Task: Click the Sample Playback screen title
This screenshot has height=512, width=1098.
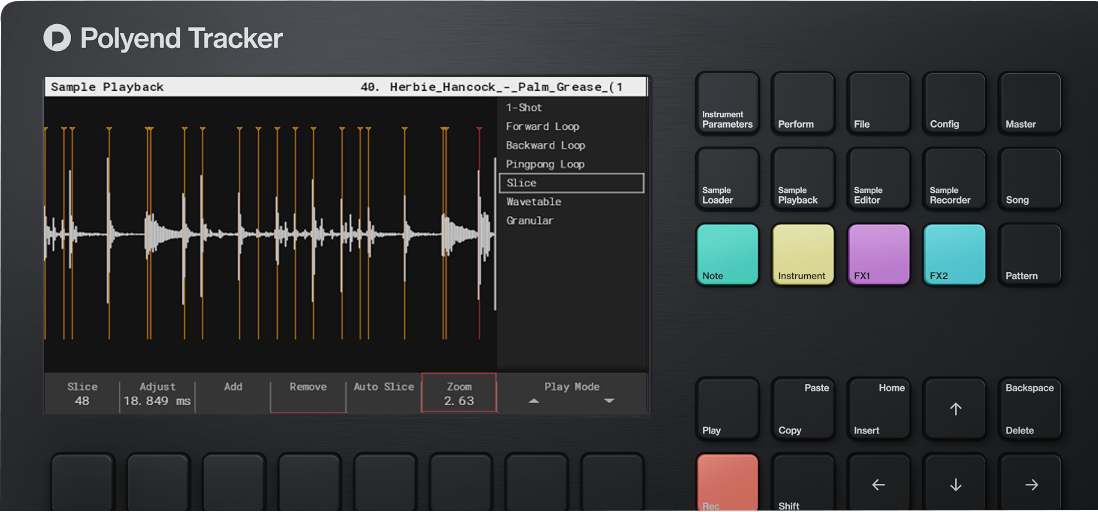Action: pyautogui.click(x=107, y=88)
